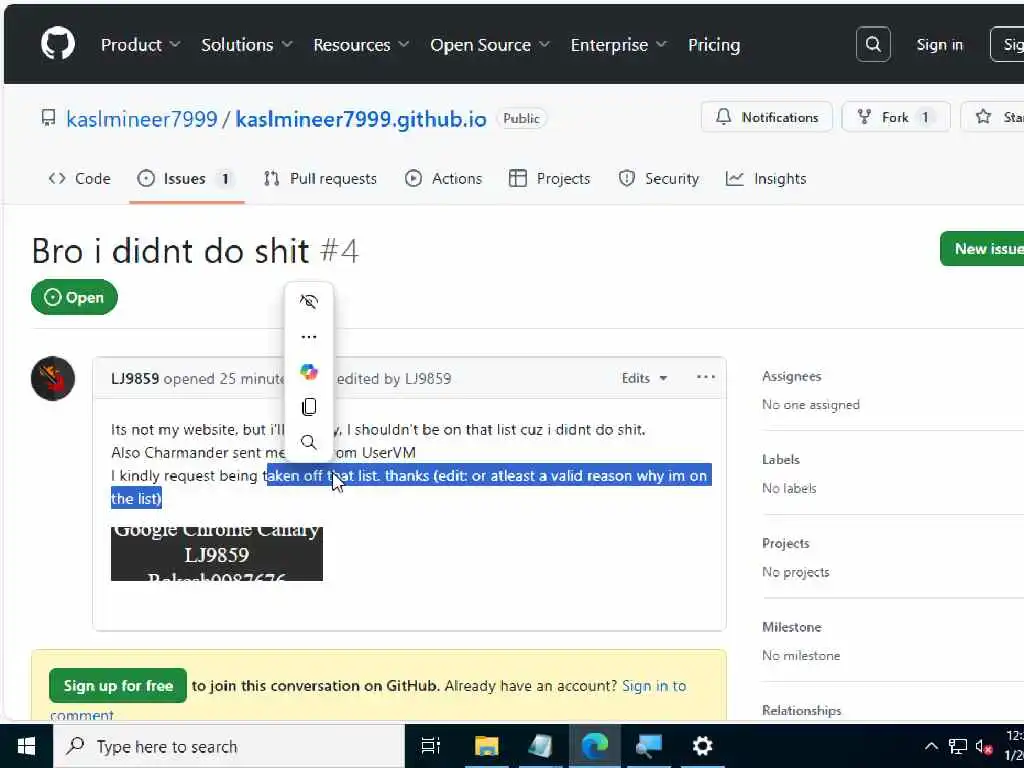This screenshot has width=1024, height=768.
Task: Click the issue title 'Bro i didnt do shit'
Action: coord(170,251)
